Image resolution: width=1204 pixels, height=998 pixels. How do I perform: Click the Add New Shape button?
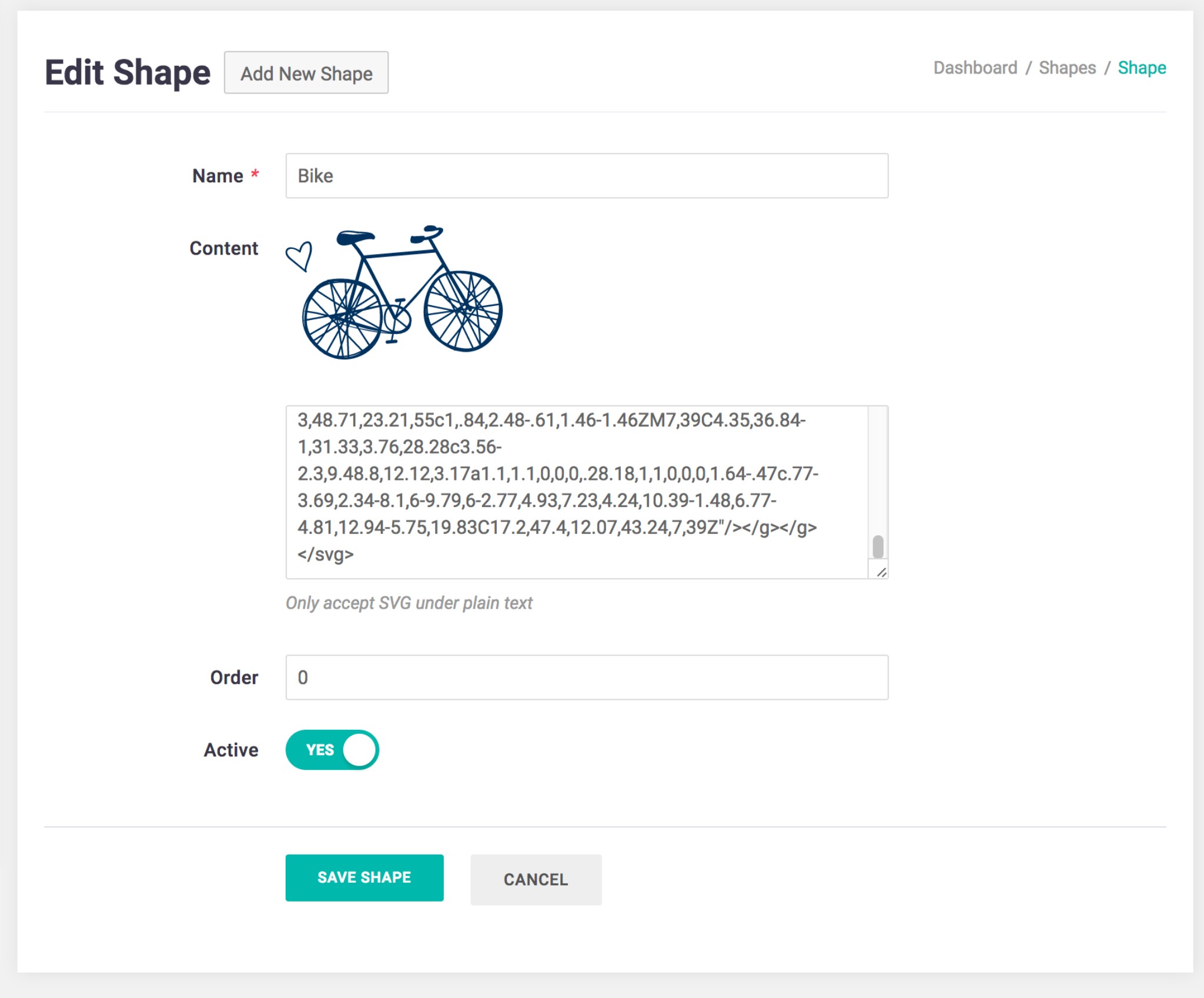point(306,73)
